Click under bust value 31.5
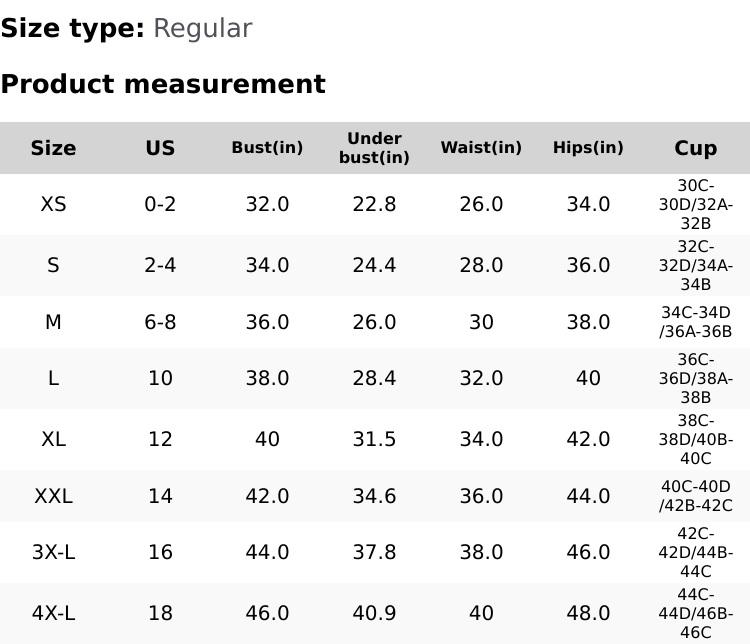Screen dimensions: 750x644 click(x=374, y=439)
